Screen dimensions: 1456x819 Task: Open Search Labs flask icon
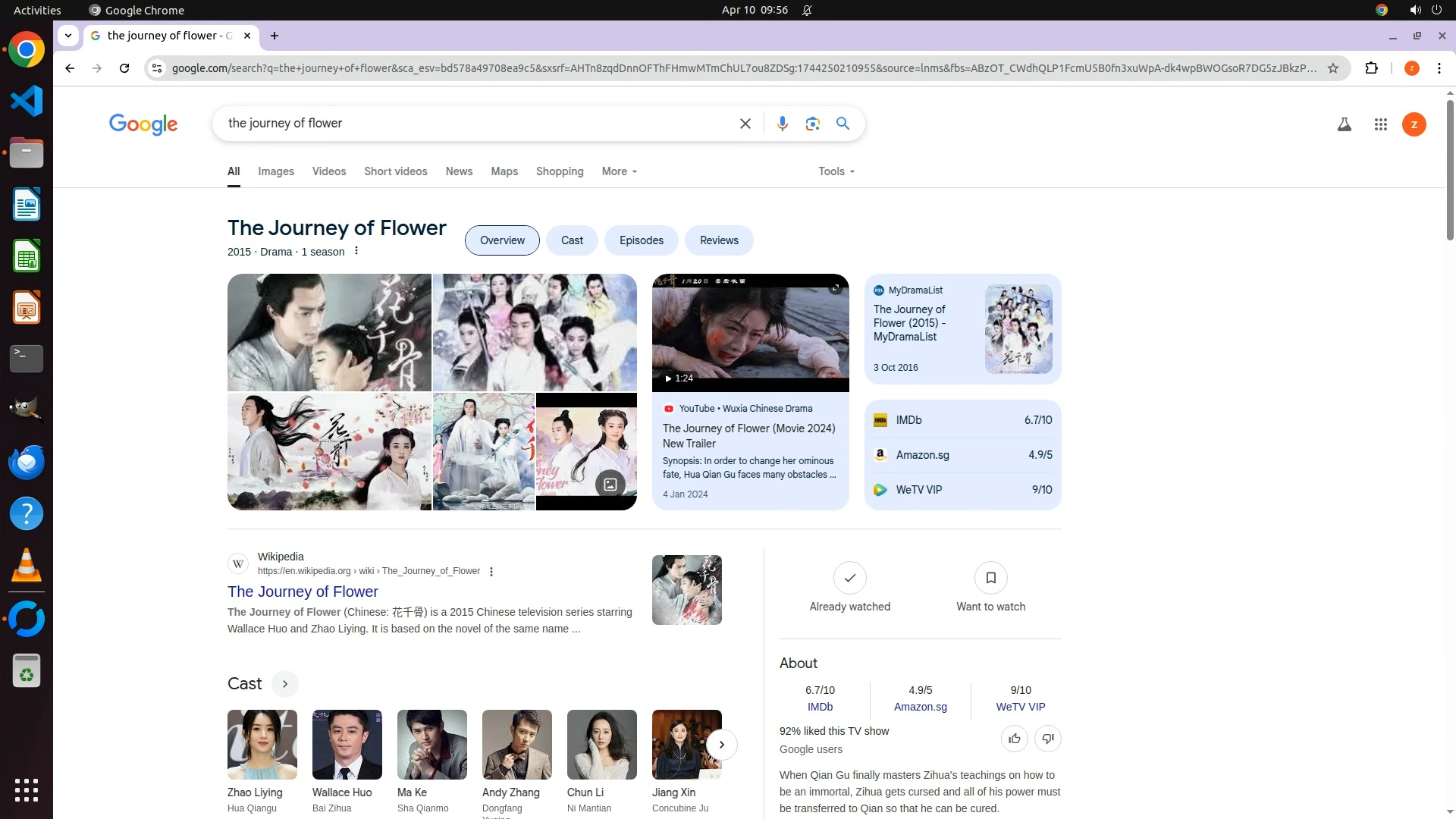pyautogui.click(x=1344, y=124)
